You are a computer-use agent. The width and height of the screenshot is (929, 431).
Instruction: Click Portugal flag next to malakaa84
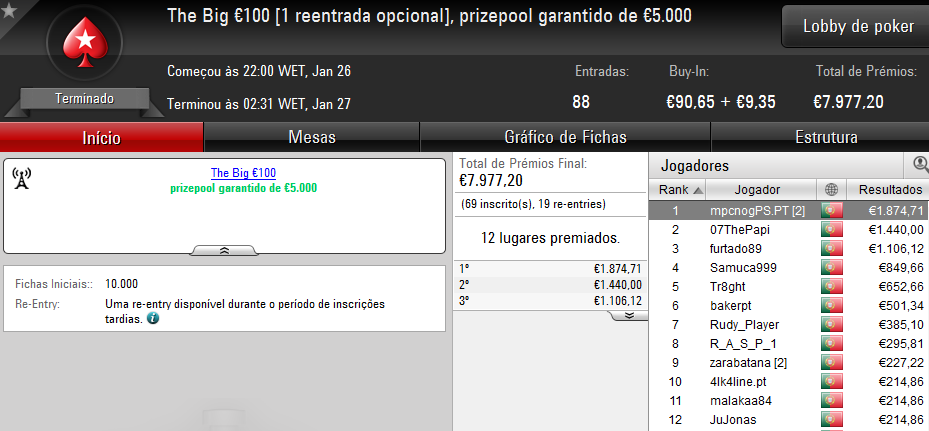tap(831, 400)
